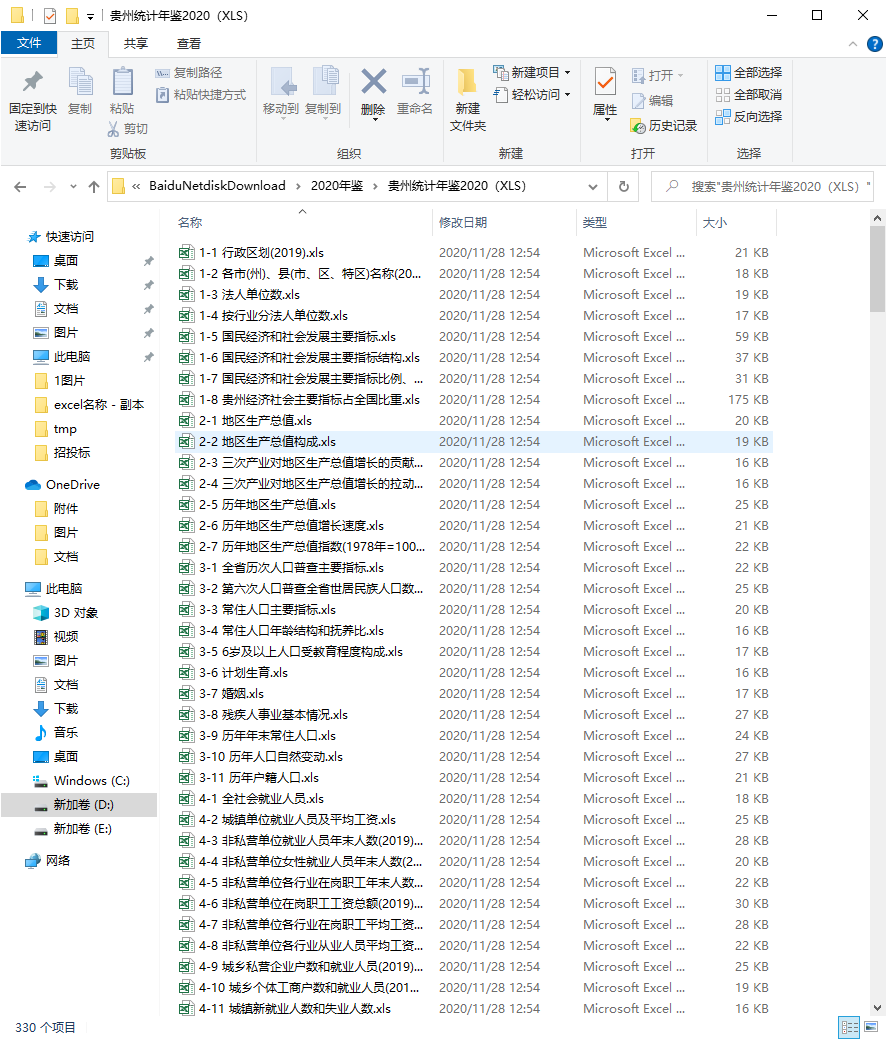
Task: Click the vertical scrollbar thumb
Action: [877, 269]
